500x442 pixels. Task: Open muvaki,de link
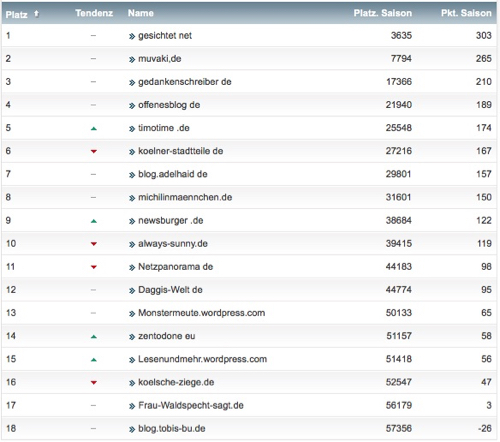(160, 59)
